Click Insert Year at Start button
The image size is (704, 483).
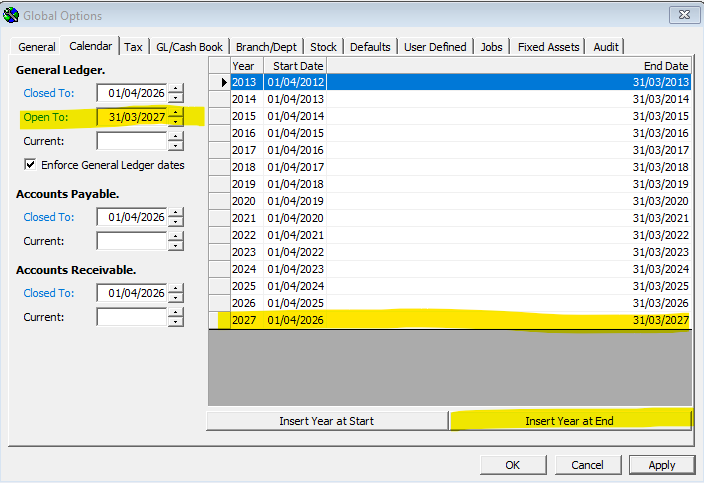326,421
